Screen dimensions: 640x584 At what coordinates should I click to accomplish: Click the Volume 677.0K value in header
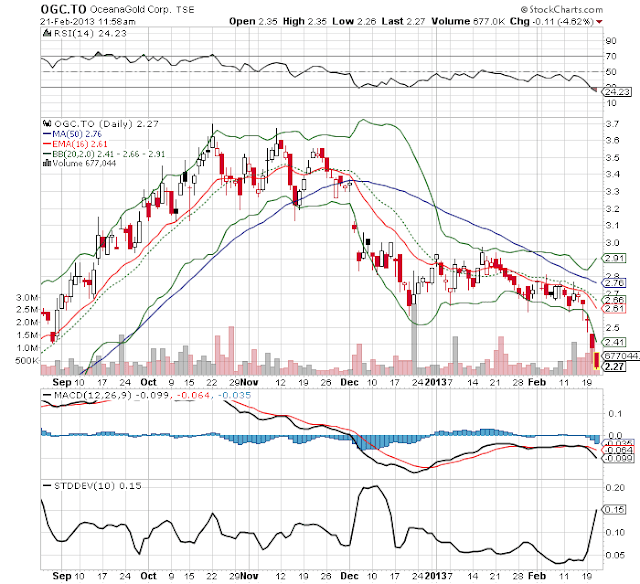pos(468,21)
